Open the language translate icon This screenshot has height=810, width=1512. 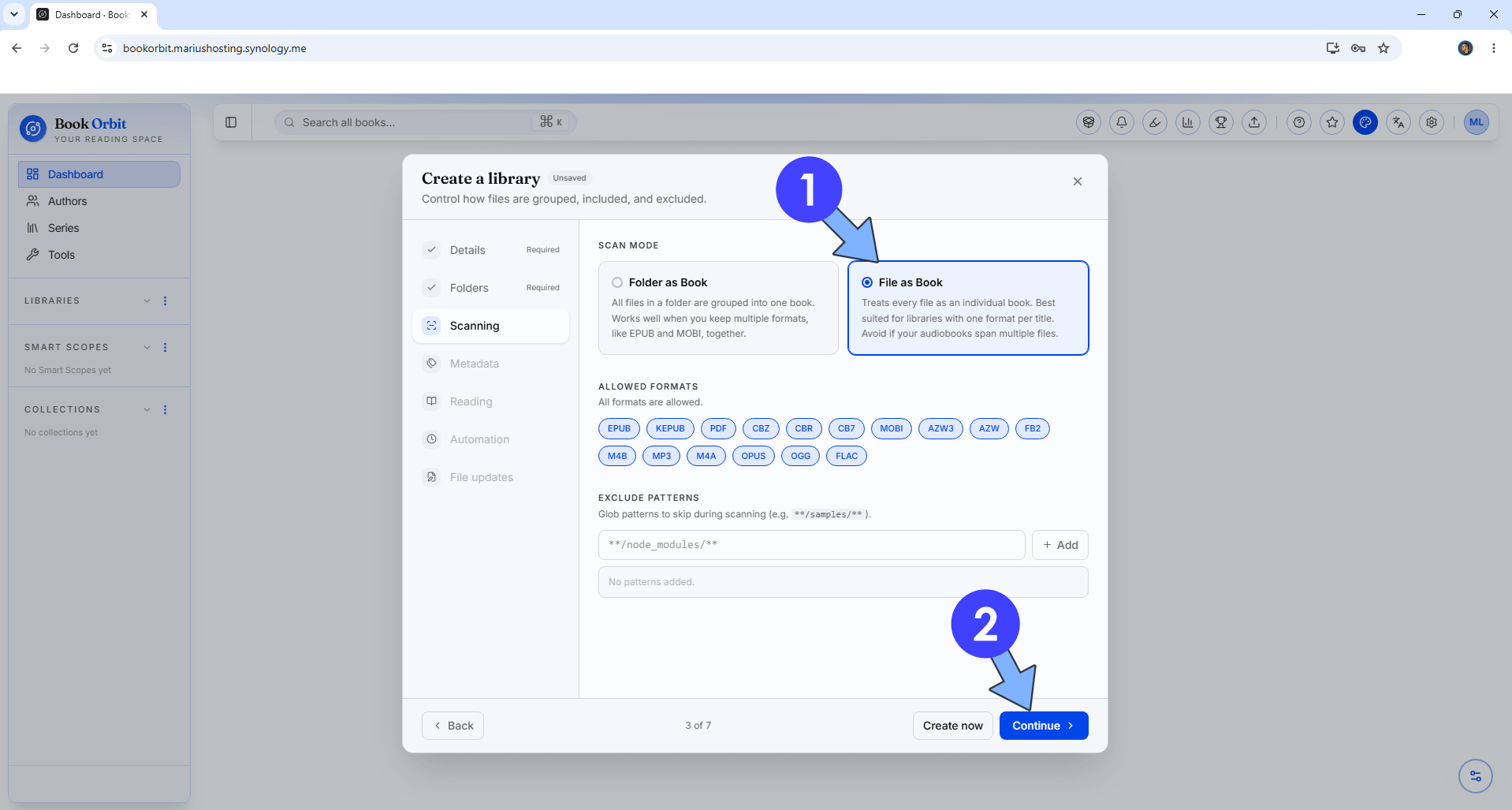[1398, 122]
